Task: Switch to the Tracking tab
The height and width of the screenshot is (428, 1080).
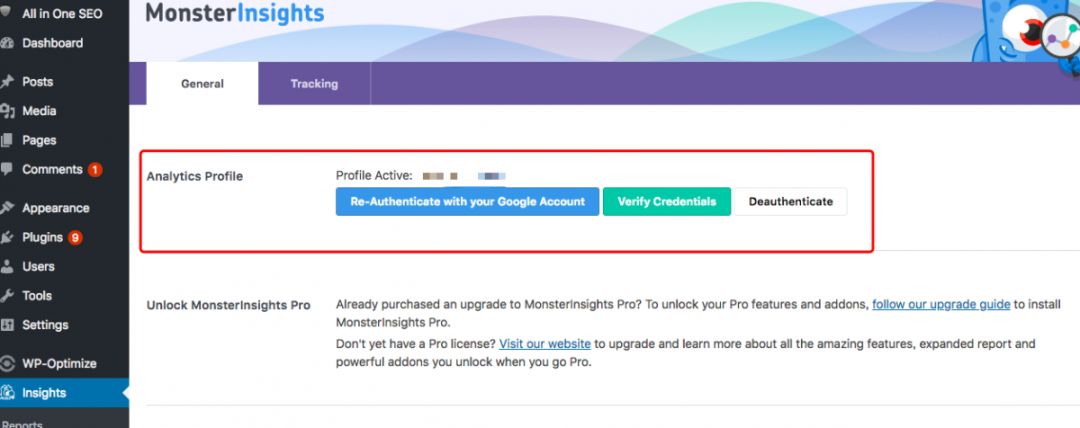Action: (314, 84)
